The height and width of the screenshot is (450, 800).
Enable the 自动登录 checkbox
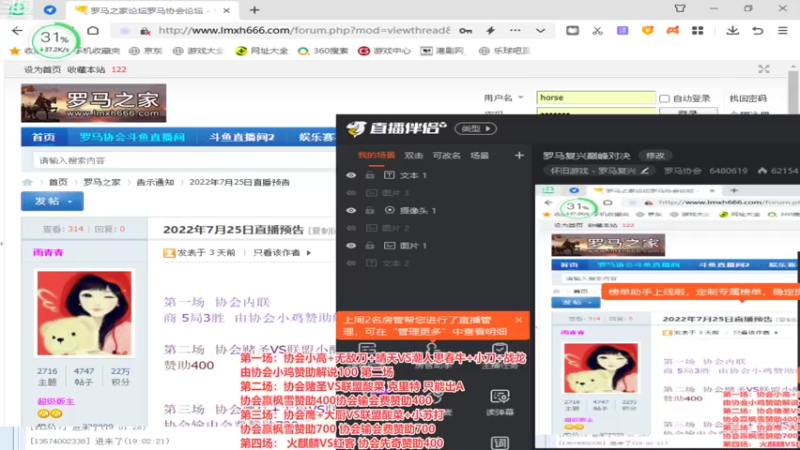664,98
